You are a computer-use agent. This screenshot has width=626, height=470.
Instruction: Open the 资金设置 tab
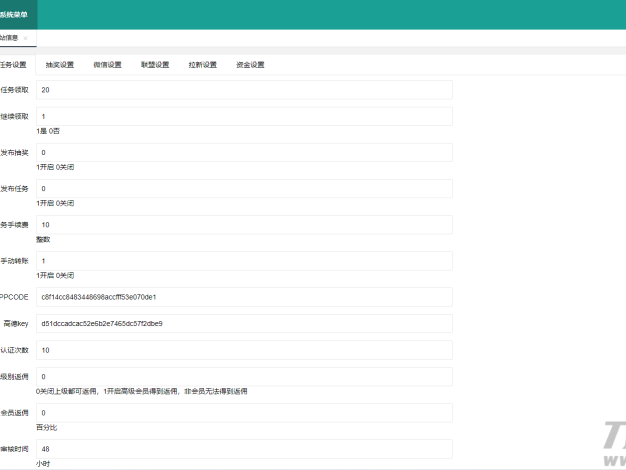[250, 65]
